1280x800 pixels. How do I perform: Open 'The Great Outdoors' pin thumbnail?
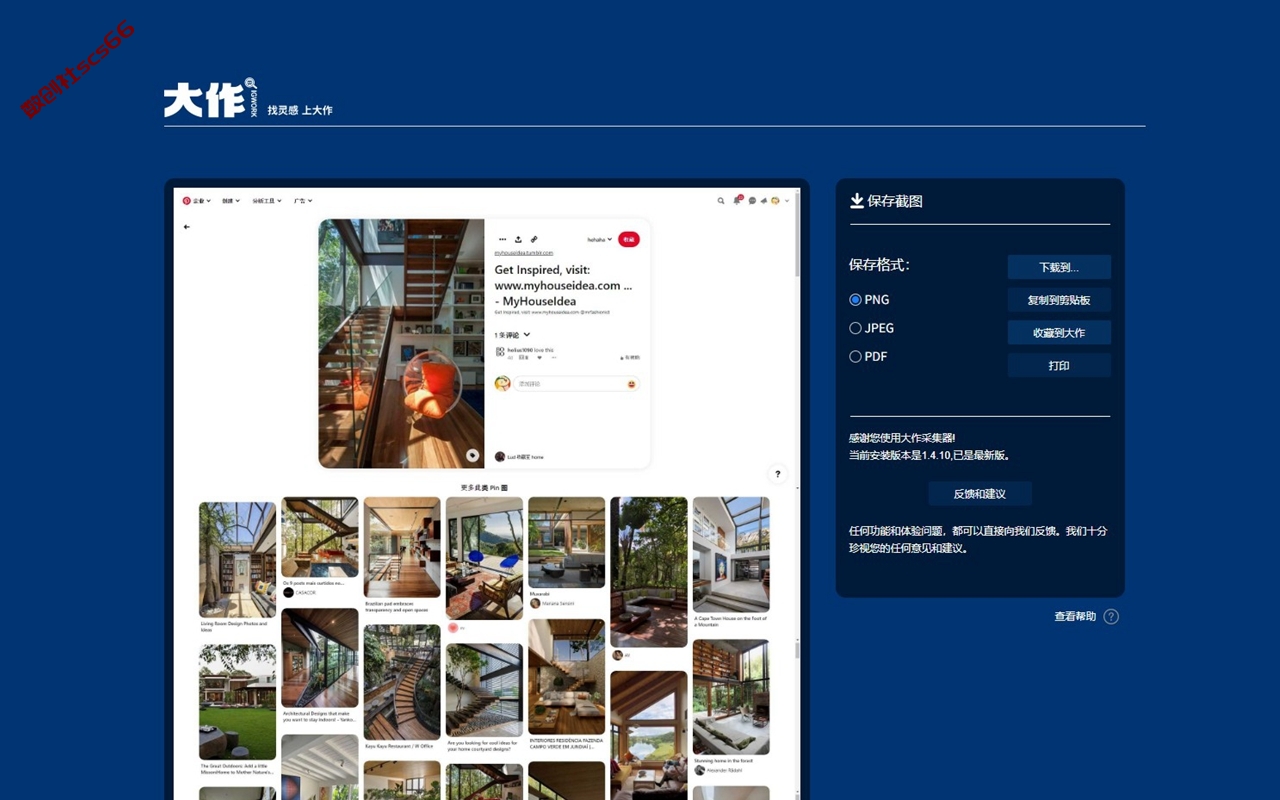coord(237,702)
